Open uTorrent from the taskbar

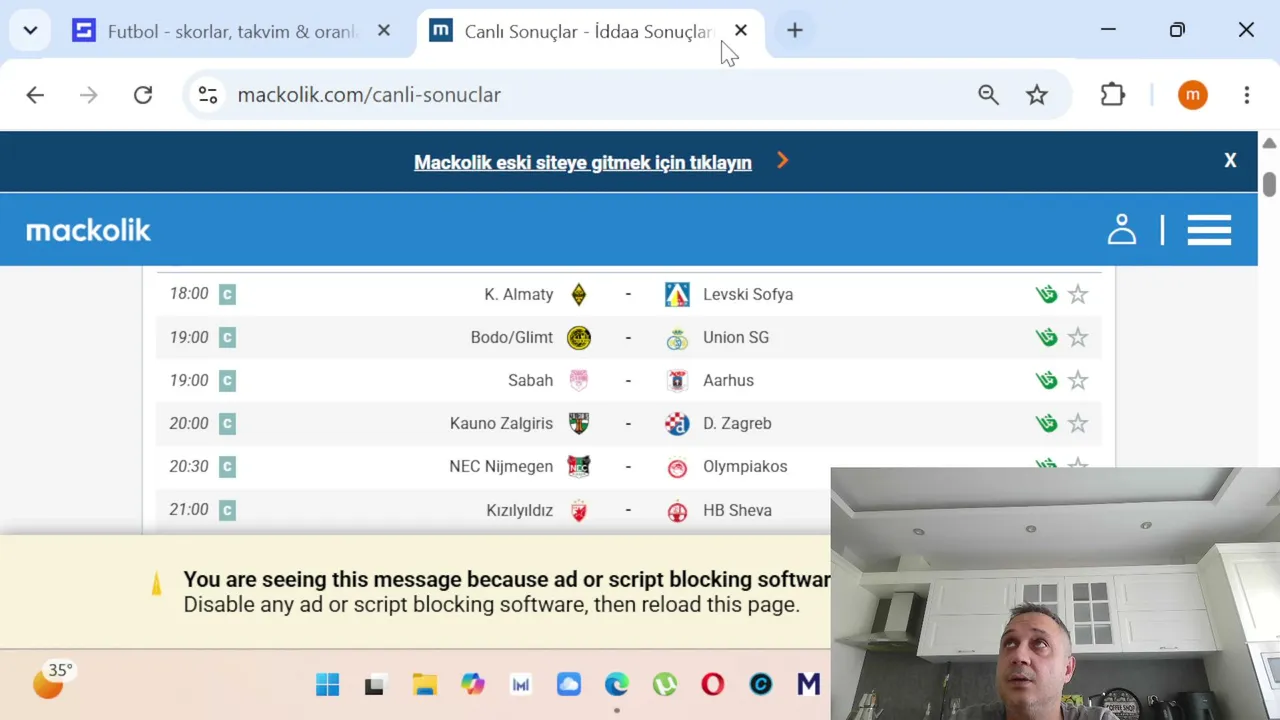coord(664,685)
